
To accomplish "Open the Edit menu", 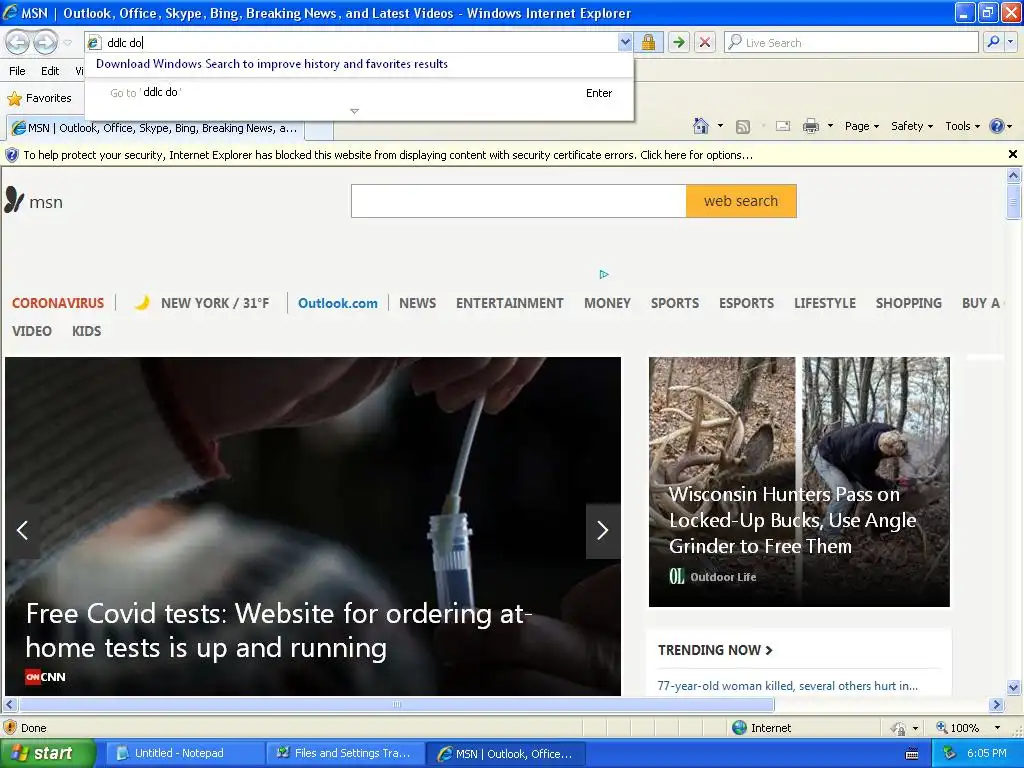I will pos(50,71).
